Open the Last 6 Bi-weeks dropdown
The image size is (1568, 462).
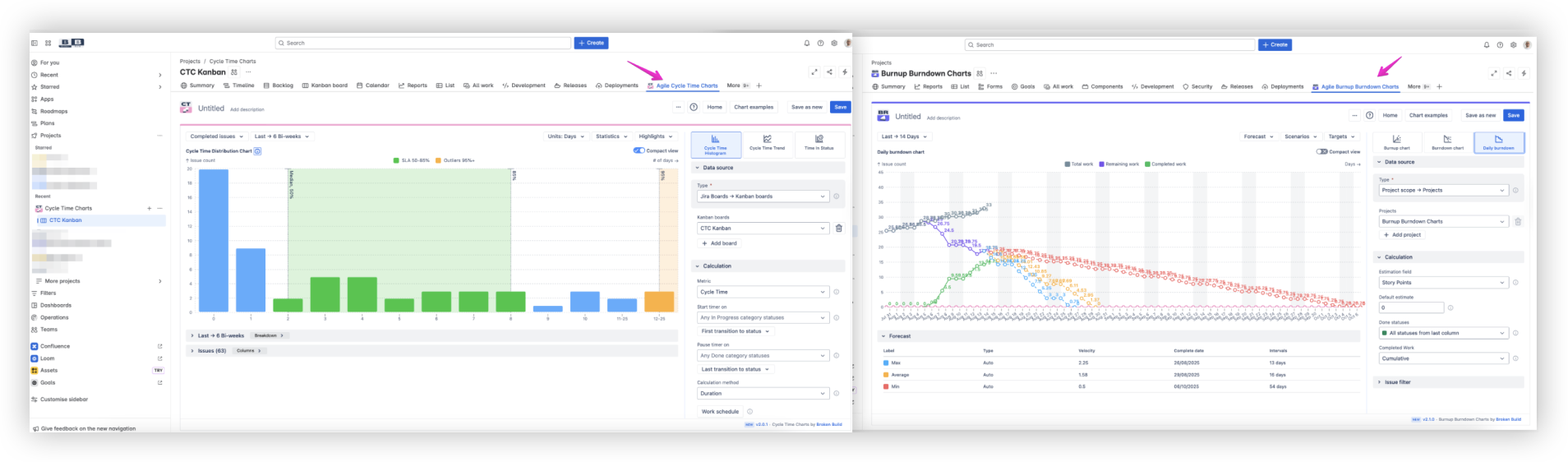click(281, 136)
